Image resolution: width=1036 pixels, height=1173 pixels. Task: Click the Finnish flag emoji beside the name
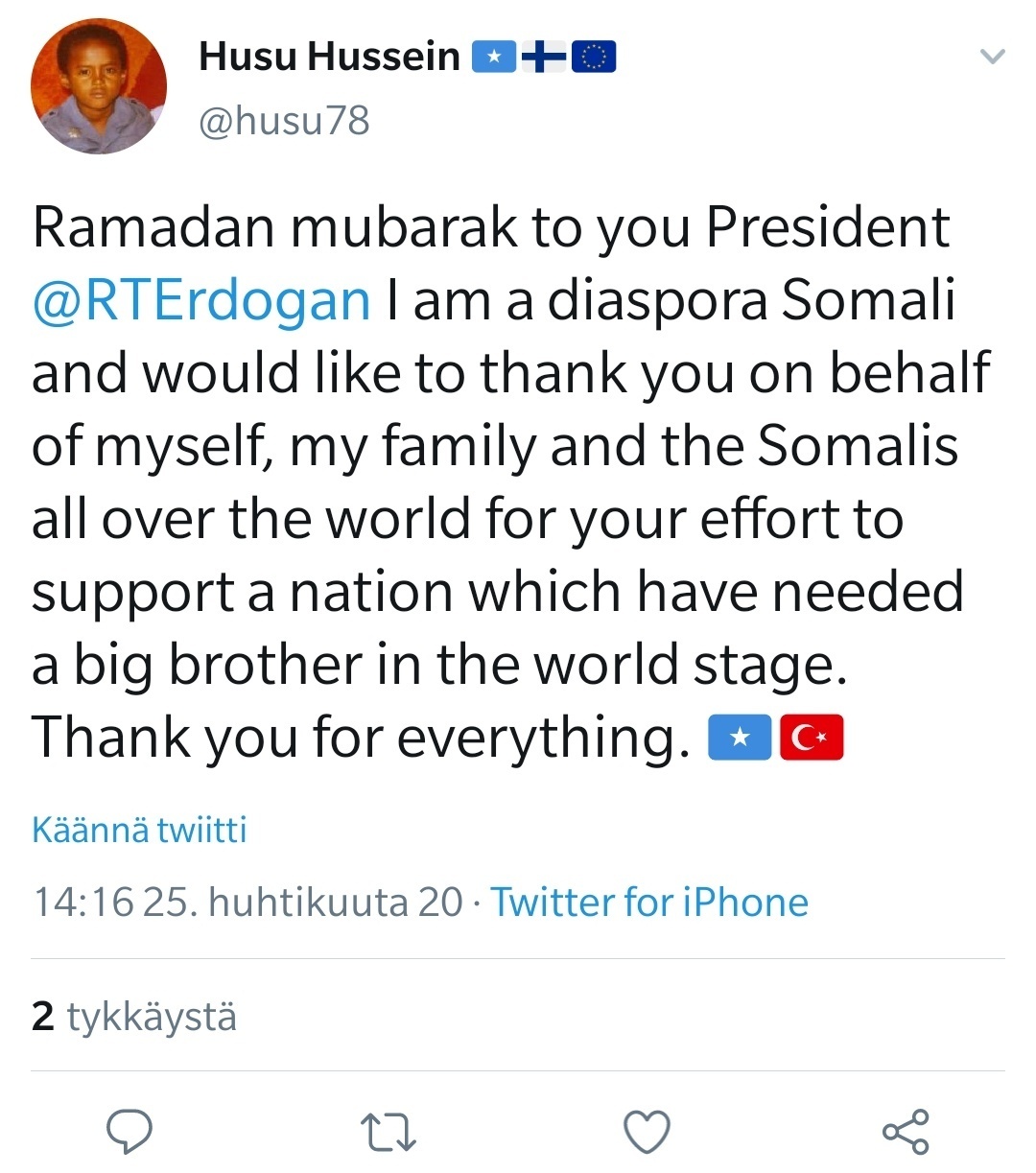[544, 59]
